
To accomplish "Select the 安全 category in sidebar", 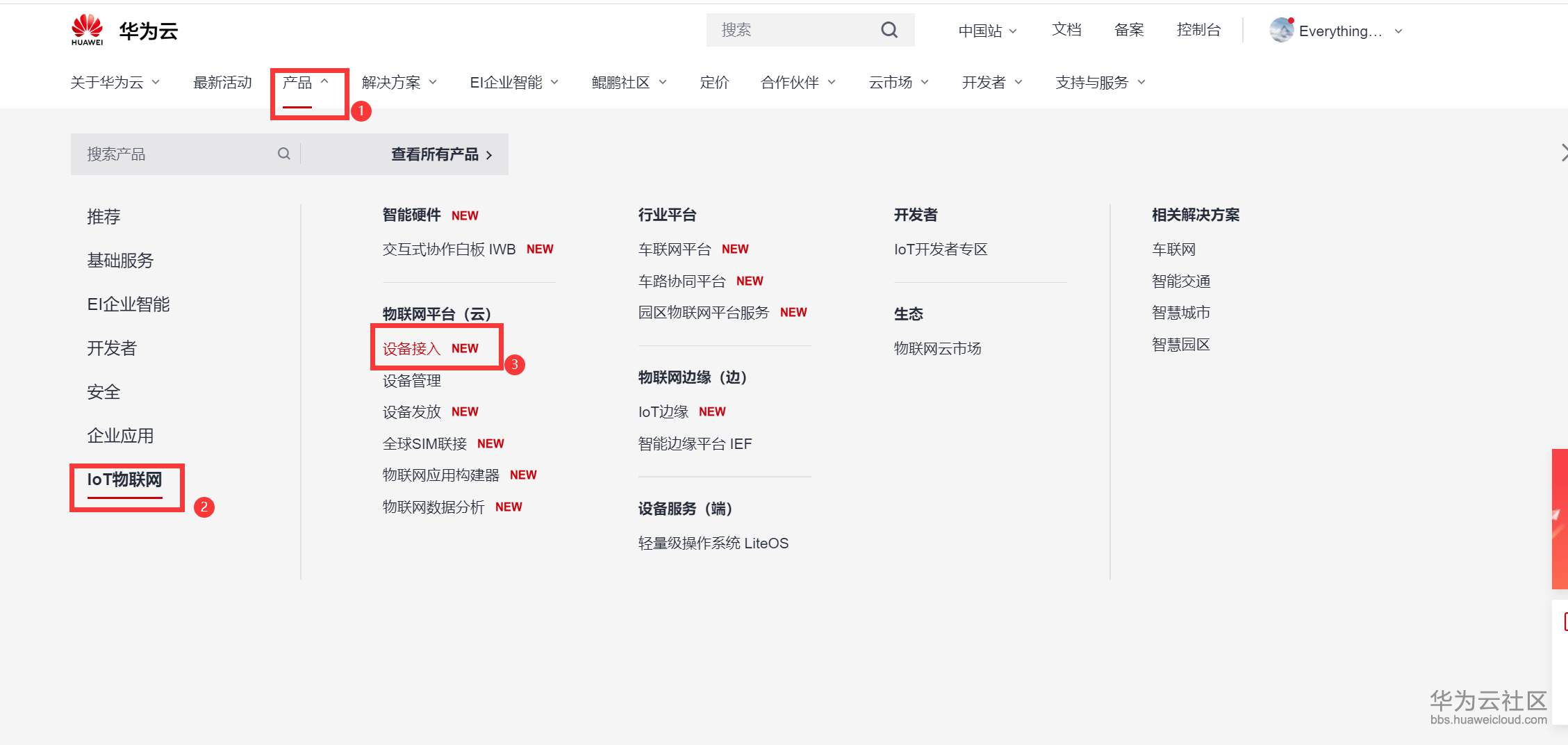I will (103, 392).
